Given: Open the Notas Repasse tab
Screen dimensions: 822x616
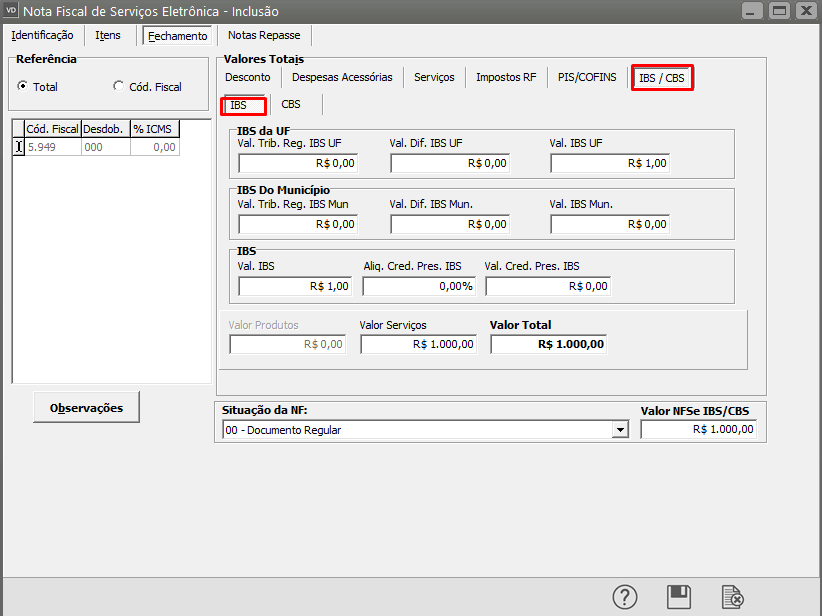Looking at the screenshot, I should (x=264, y=35).
